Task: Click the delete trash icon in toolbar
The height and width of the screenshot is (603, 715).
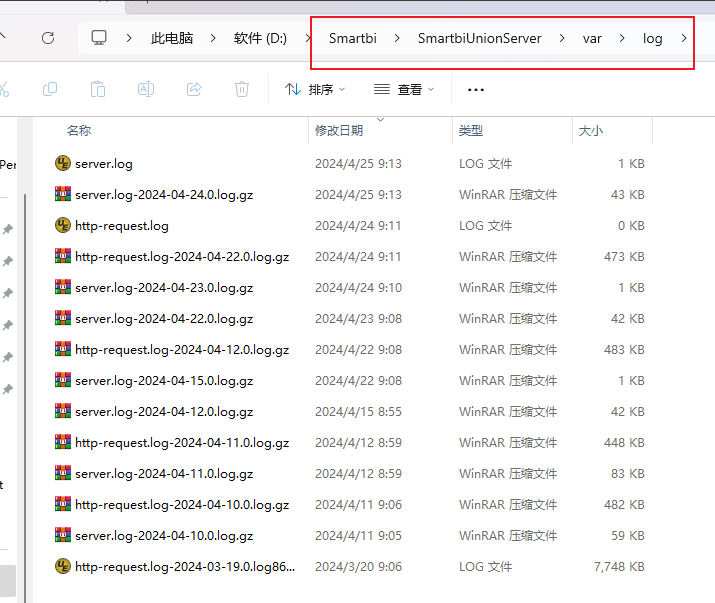Action: 242,89
